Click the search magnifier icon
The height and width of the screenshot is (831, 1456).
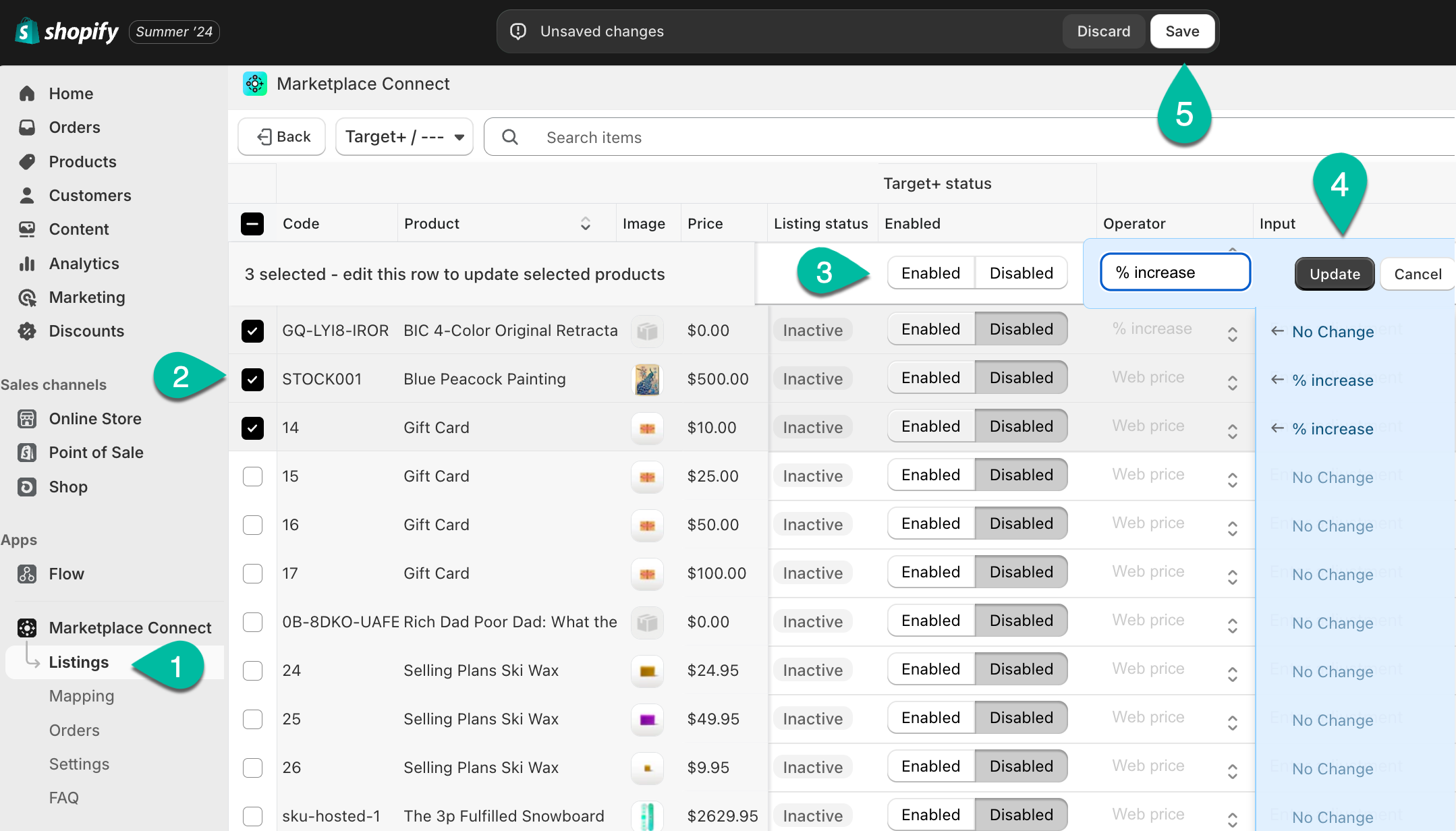[x=510, y=137]
